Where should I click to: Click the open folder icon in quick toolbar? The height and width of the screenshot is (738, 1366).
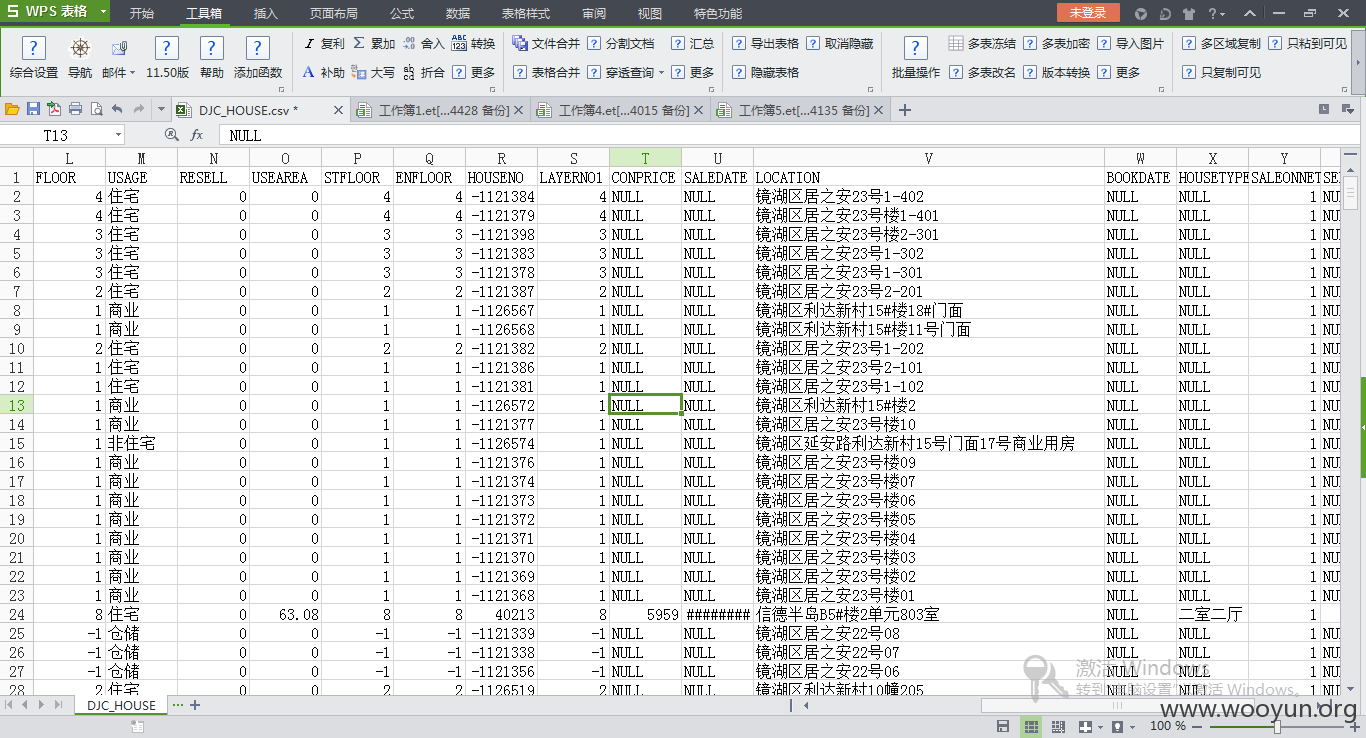[12, 109]
